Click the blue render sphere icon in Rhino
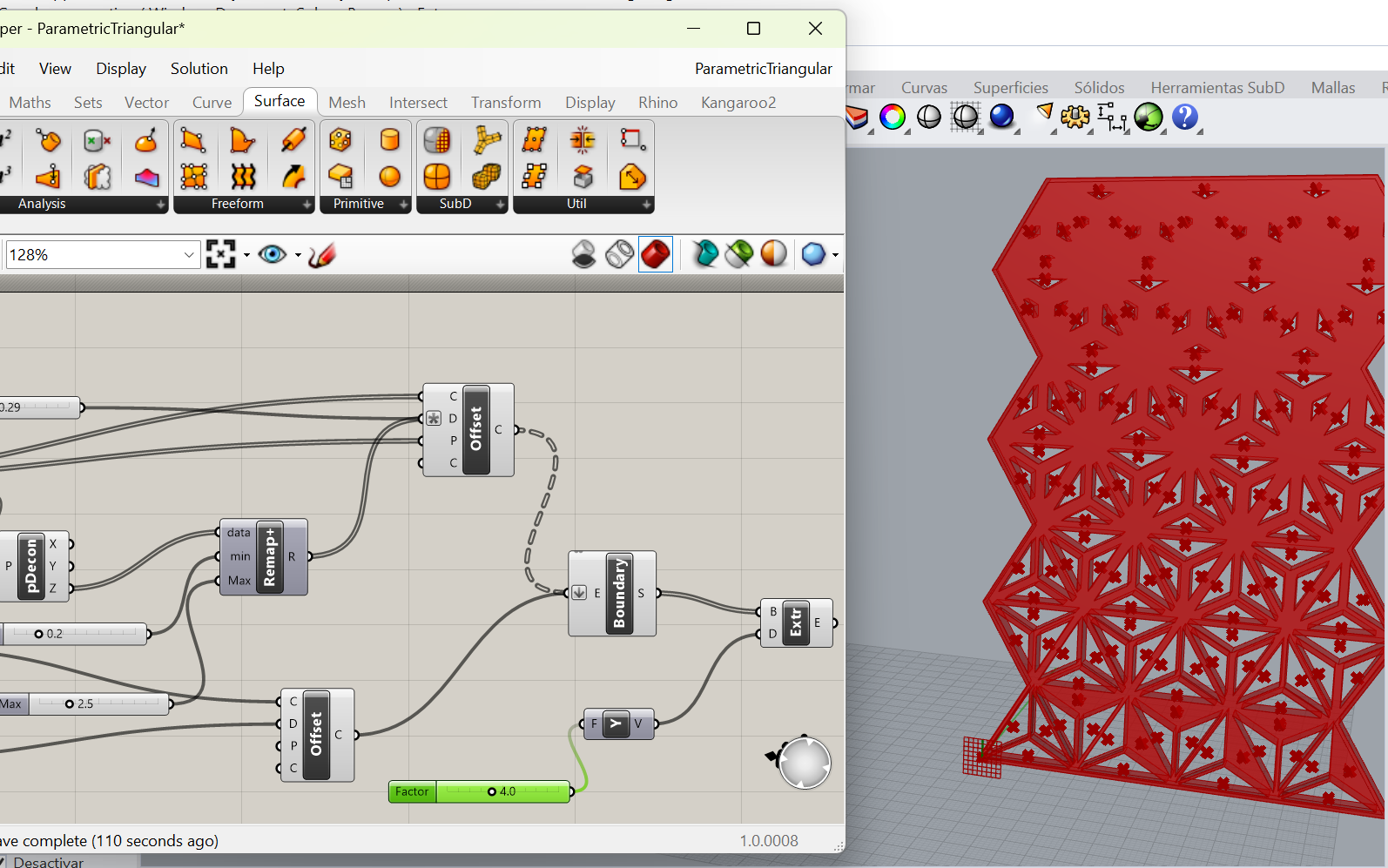This screenshot has height=868, width=1388. (x=1001, y=117)
